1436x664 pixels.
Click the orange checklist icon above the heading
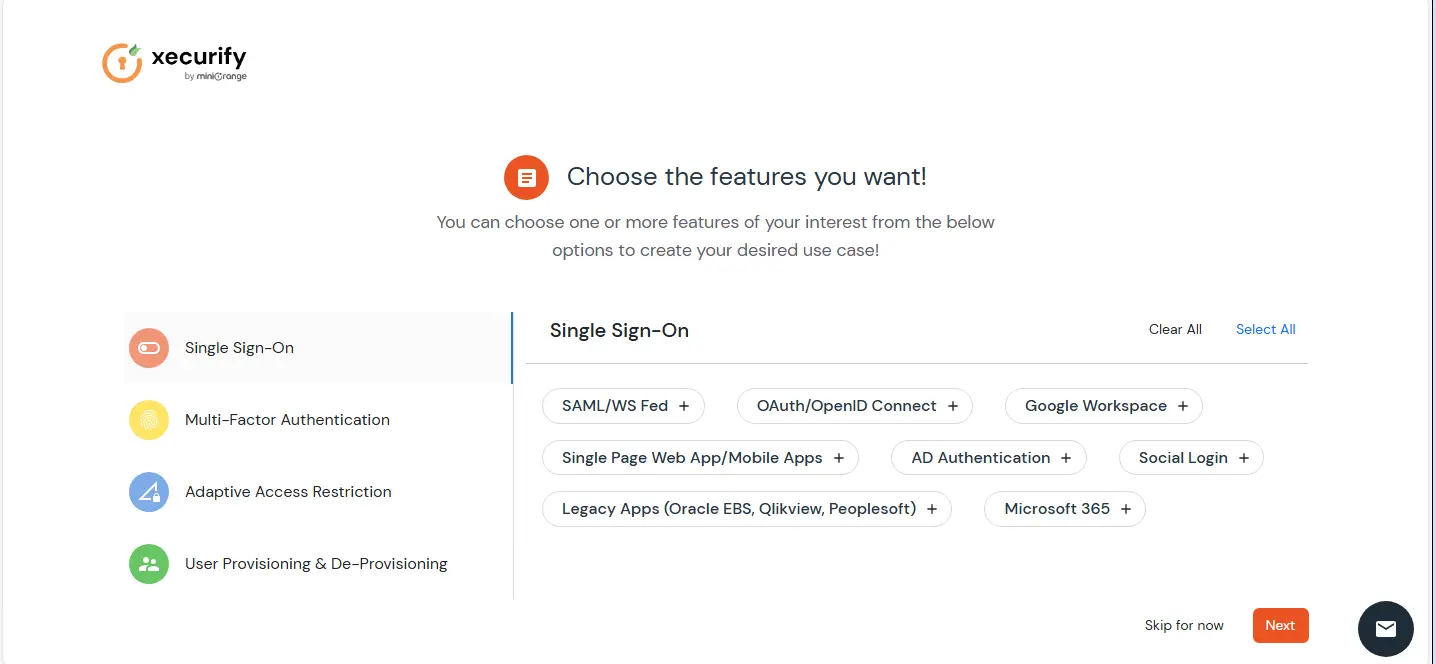526,177
